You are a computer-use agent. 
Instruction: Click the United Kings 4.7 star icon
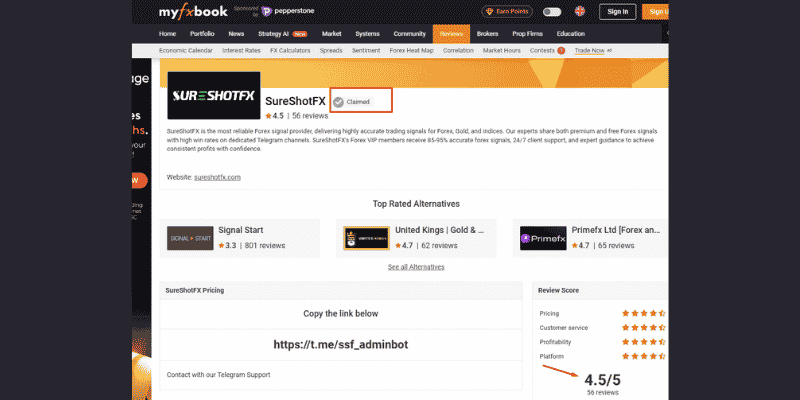click(x=398, y=245)
